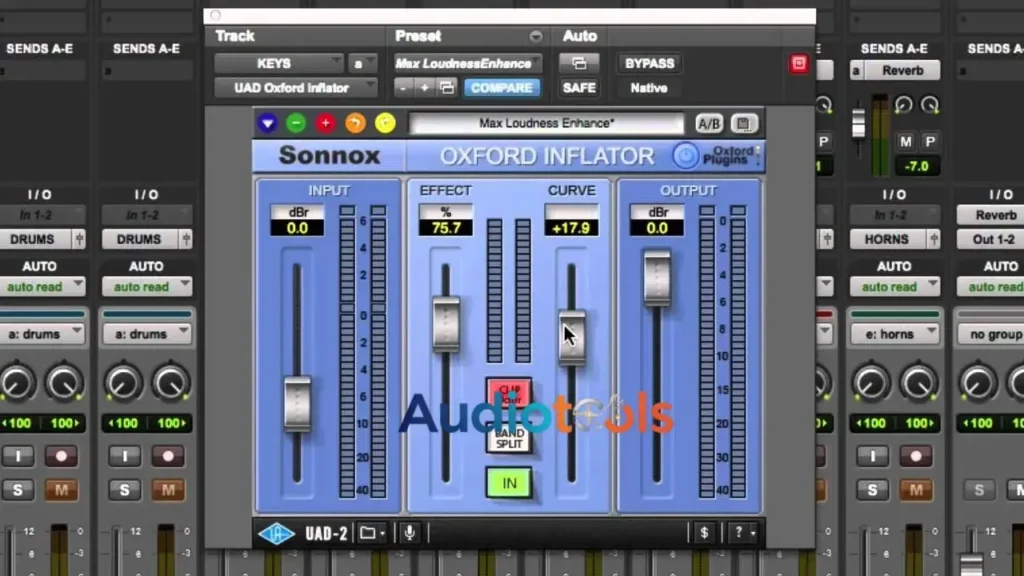Open the Max LoudnessEnhance preset dropdown
The height and width of the screenshot is (576, 1024).
pyautogui.click(x=468, y=63)
